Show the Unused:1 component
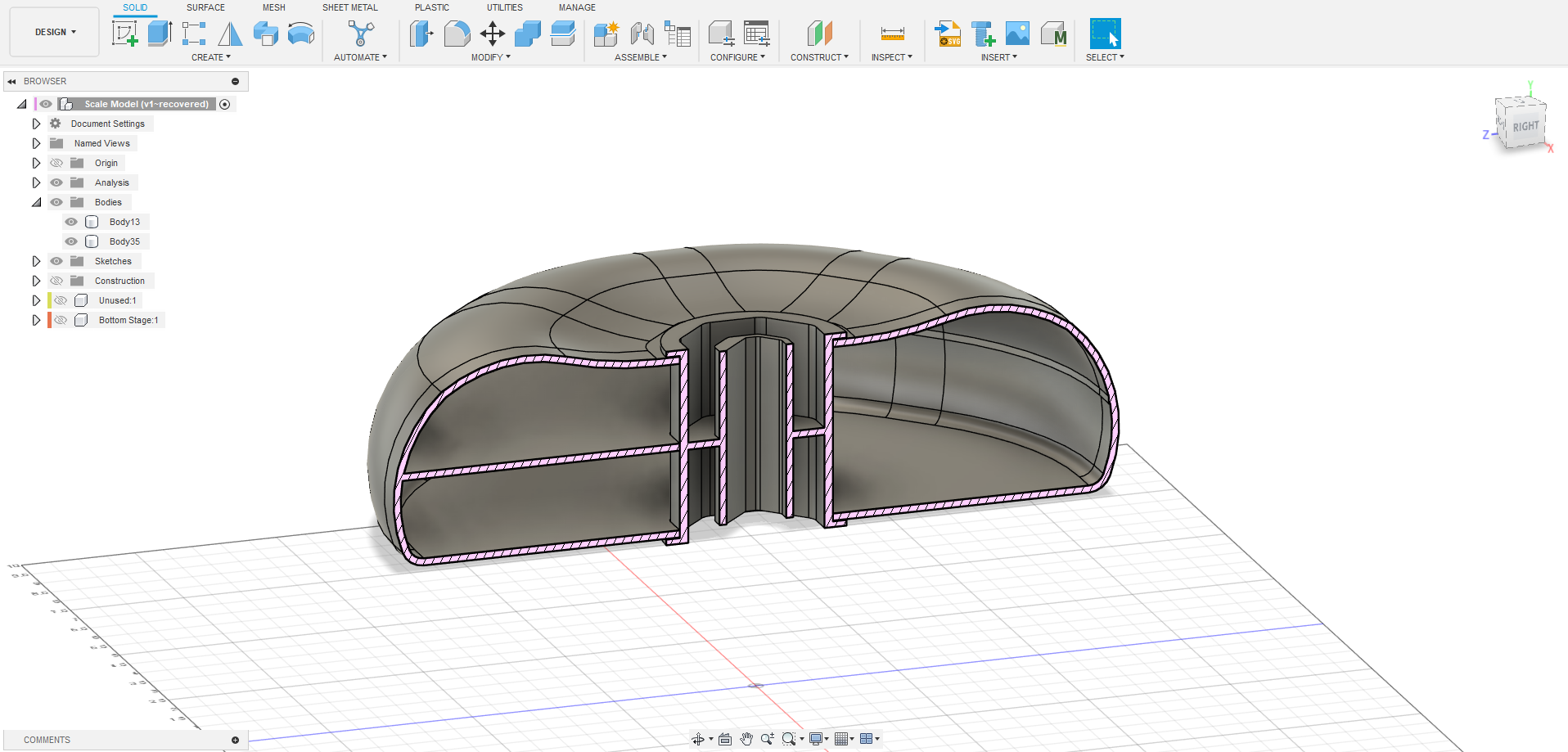1568x752 pixels. coord(61,300)
